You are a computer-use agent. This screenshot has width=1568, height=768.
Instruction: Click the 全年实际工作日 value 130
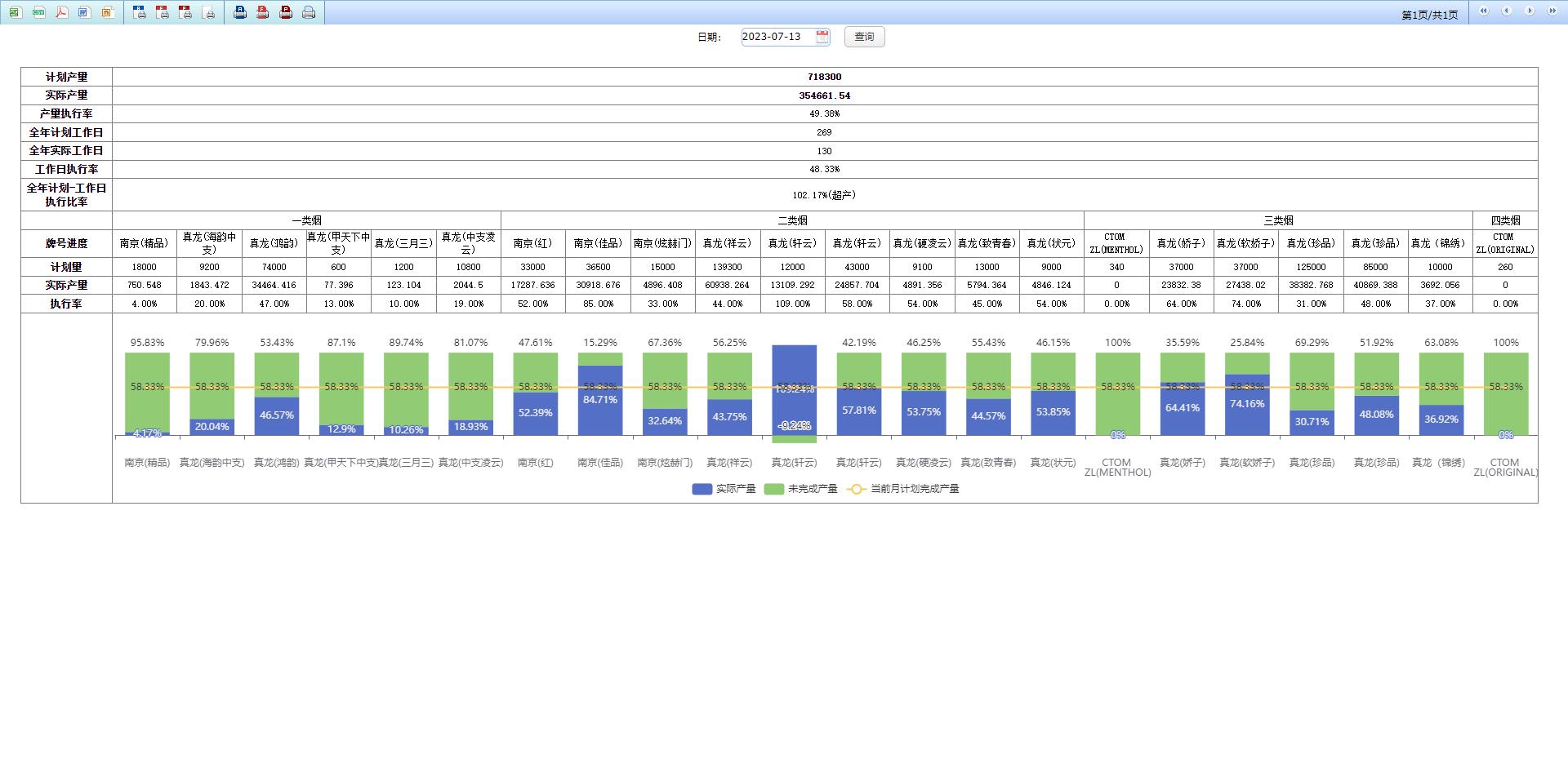click(x=825, y=151)
